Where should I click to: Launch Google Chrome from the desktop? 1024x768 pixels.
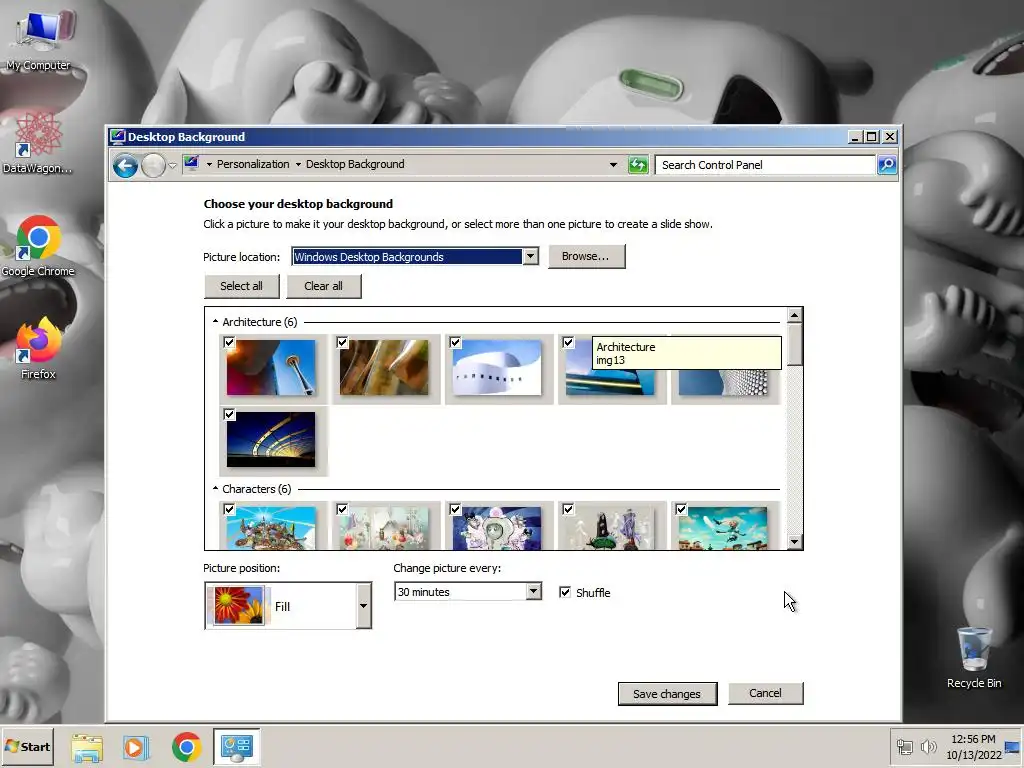point(38,246)
